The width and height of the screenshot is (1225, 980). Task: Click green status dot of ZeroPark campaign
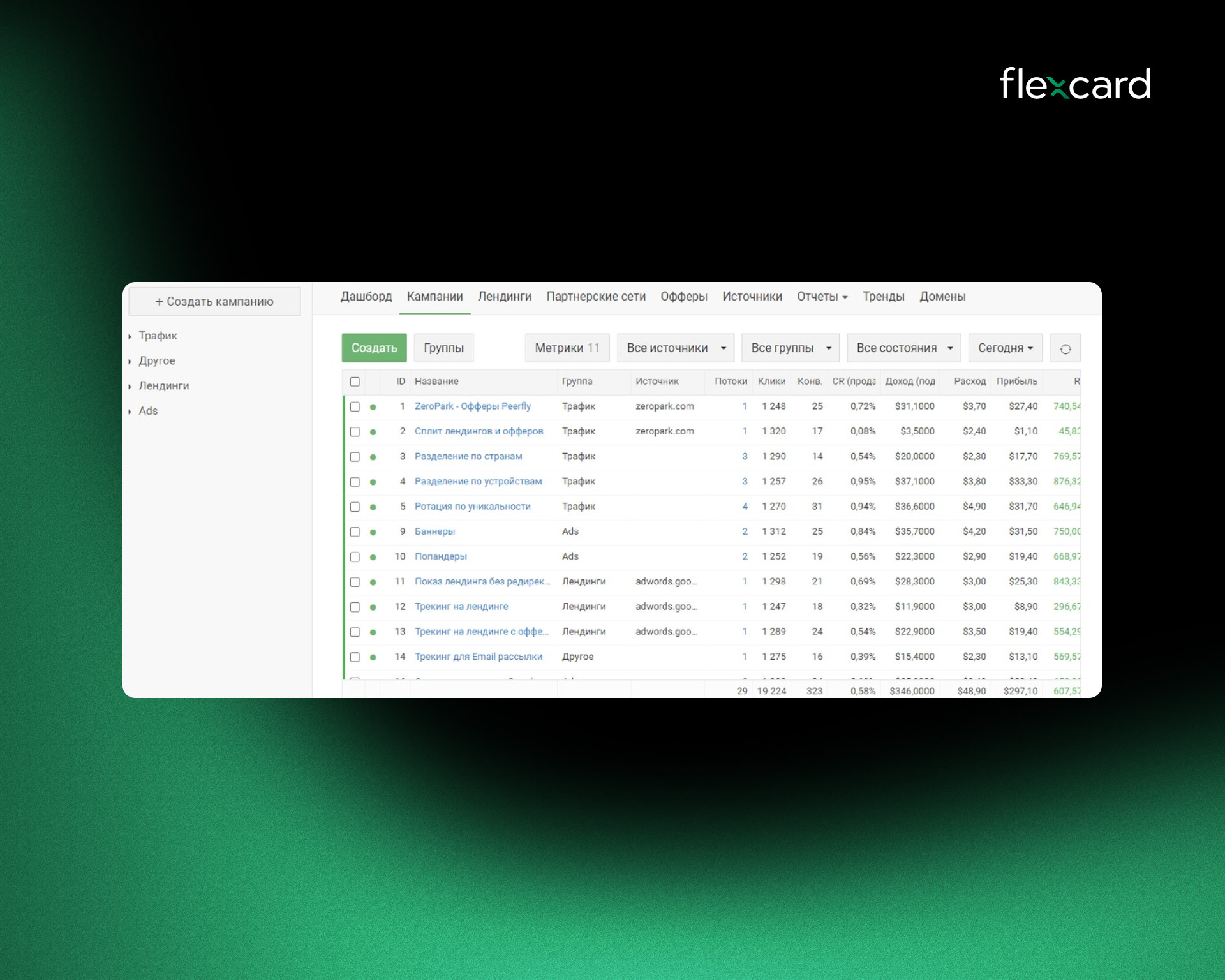pos(373,407)
